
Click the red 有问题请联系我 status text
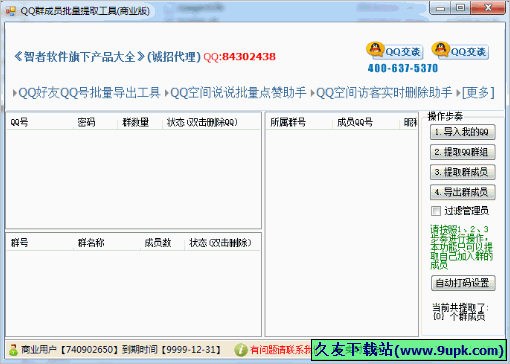point(280,350)
